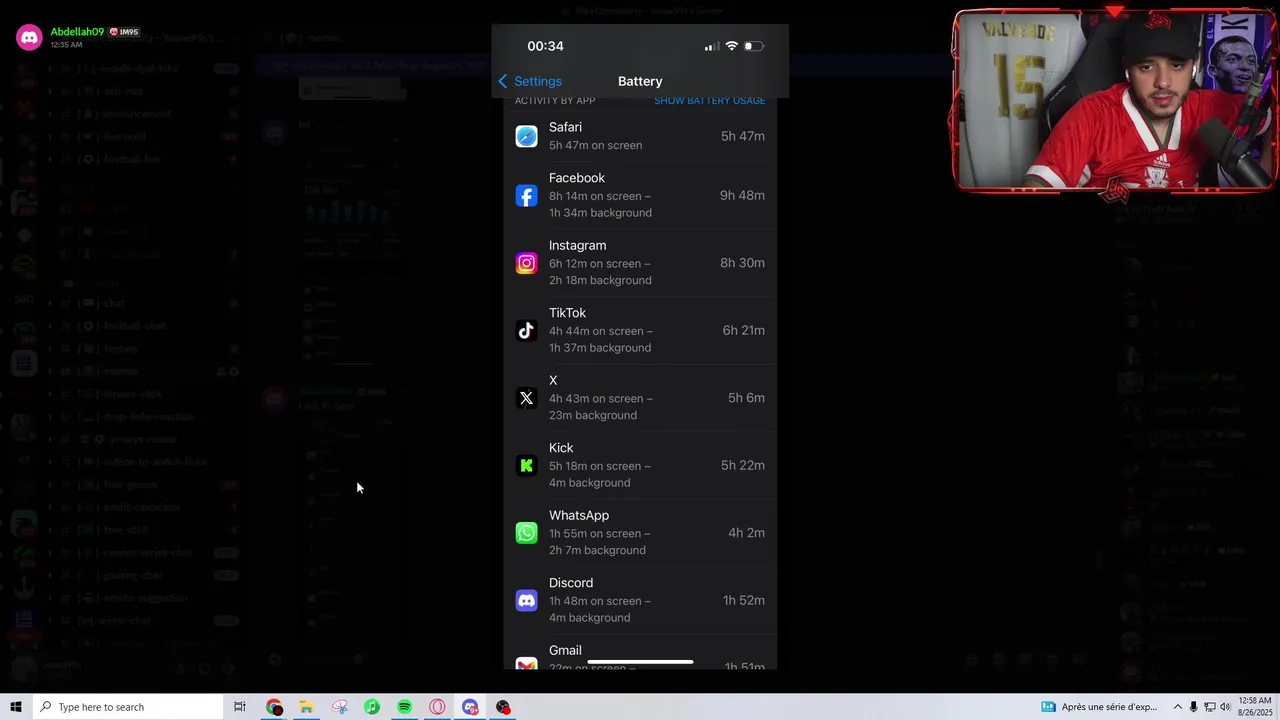Open the volume control tray icon
The height and width of the screenshot is (720, 1280).
(x=1225, y=707)
